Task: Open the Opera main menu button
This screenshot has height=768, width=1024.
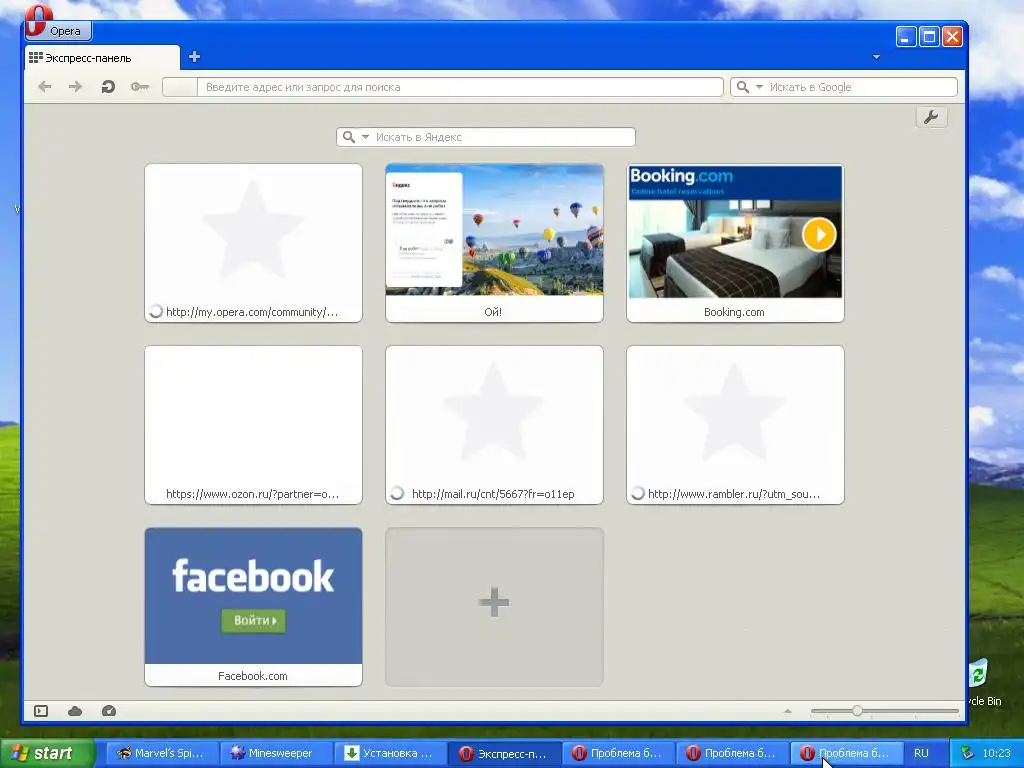Action: tap(58, 30)
